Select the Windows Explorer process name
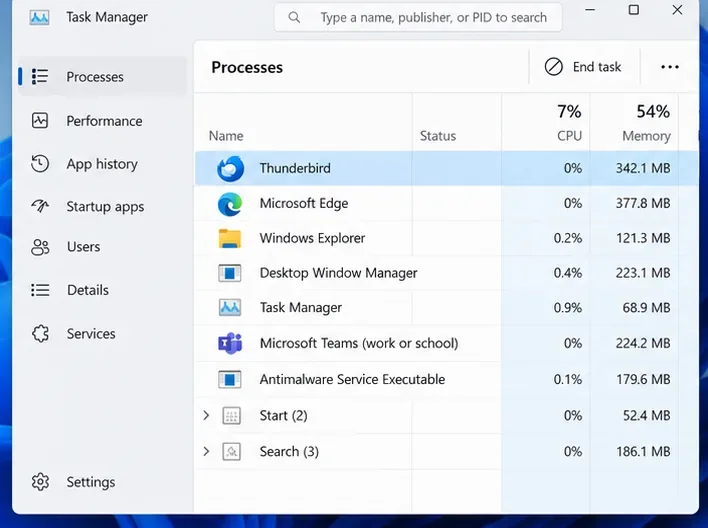The image size is (708, 528). [x=312, y=238]
